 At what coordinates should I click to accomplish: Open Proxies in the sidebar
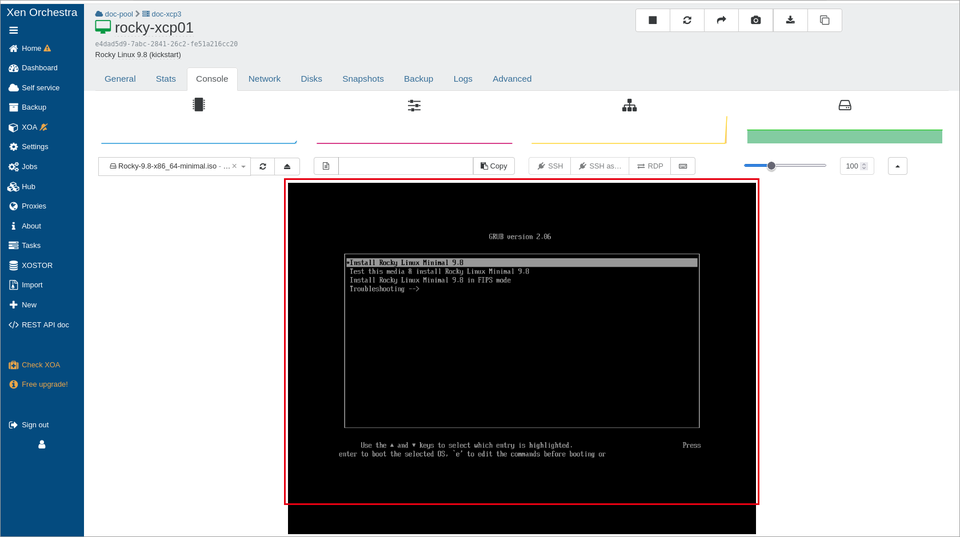pos(28,206)
